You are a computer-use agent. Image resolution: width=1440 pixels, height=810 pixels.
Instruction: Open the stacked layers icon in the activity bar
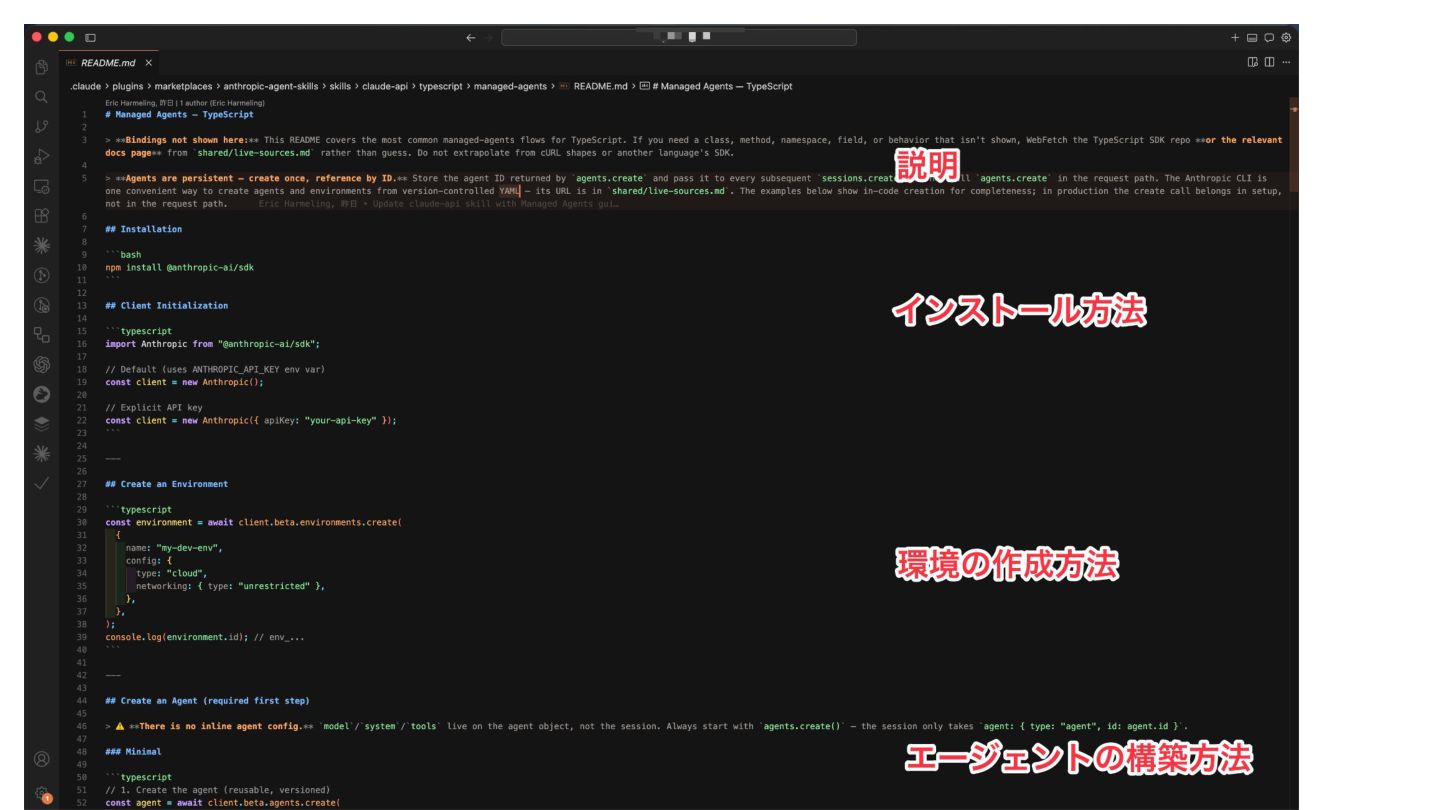42,423
